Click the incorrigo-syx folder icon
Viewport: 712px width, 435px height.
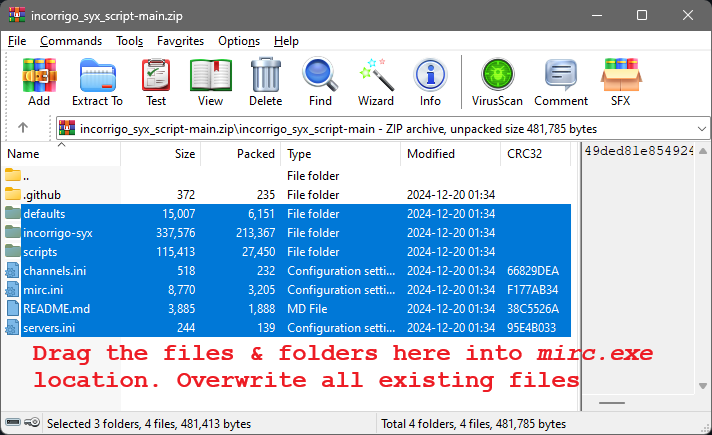point(13,232)
